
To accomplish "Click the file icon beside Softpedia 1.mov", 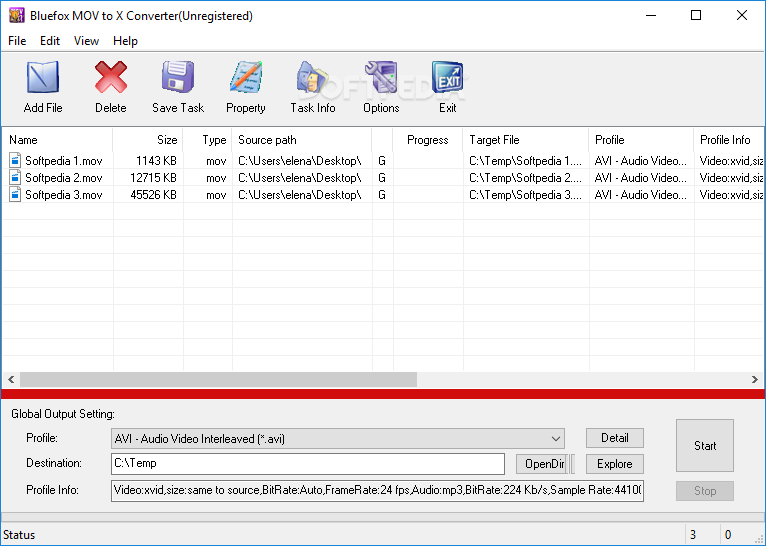I will click(15, 160).
